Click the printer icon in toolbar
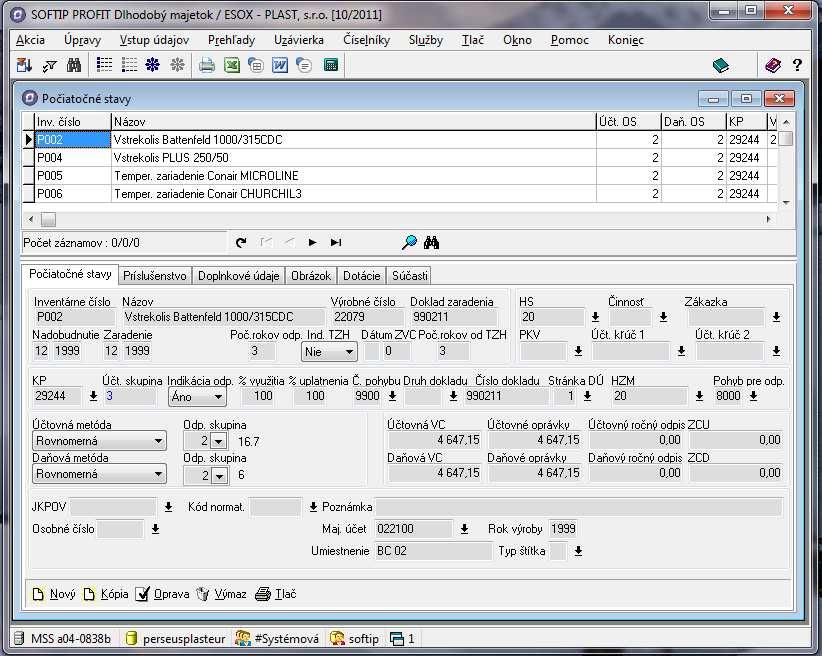The height and width of the screenshot is (656, 822). (x=207, y=65)
